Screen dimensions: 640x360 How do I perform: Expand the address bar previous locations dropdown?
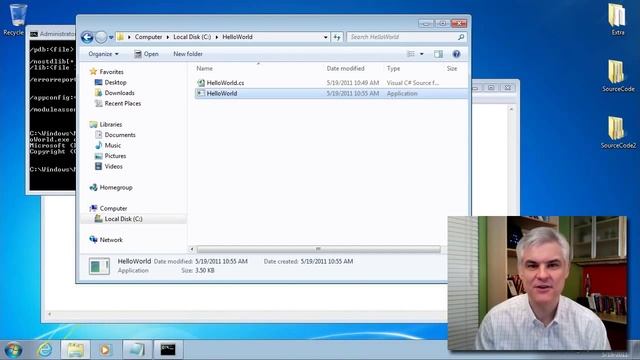coord(325,37)
